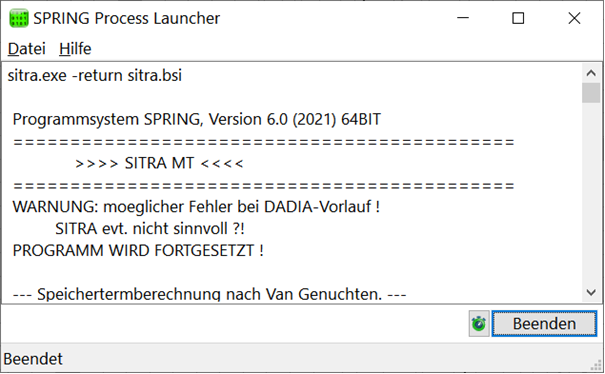Click the Beendet status bar text
The image size is (605, 374).
coord(33,359)
